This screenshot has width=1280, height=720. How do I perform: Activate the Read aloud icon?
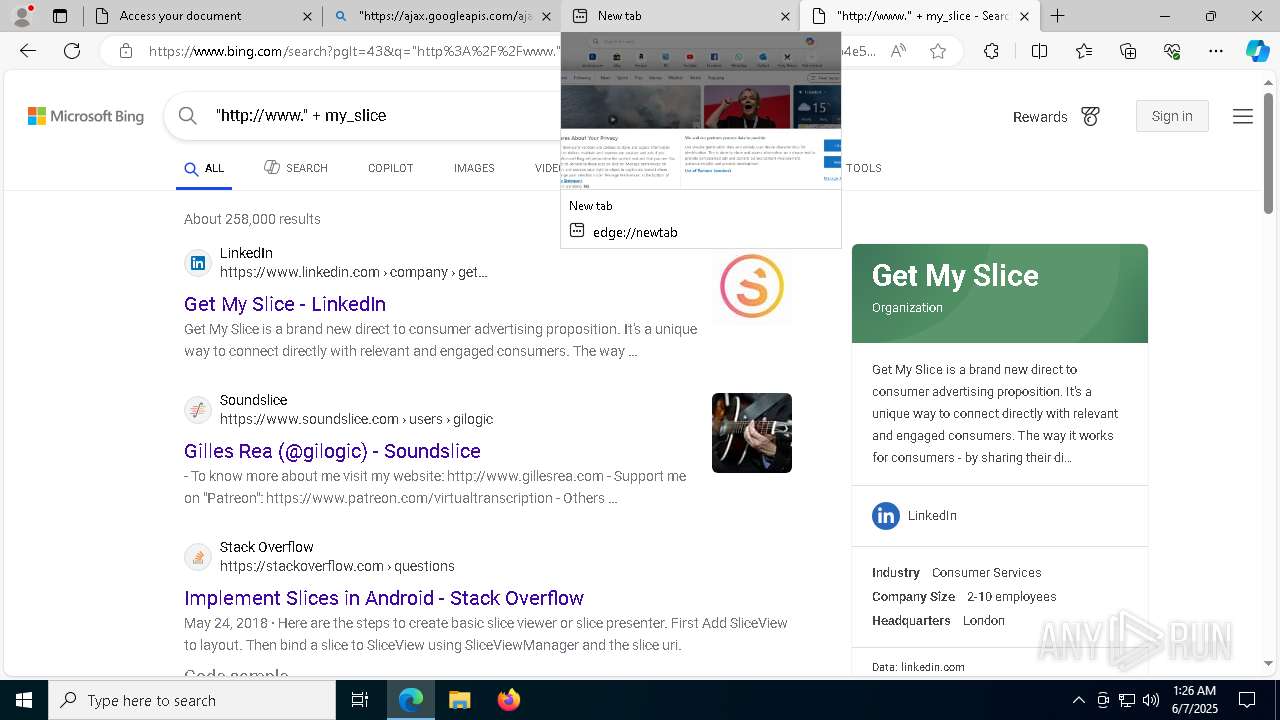pos(898,51)
